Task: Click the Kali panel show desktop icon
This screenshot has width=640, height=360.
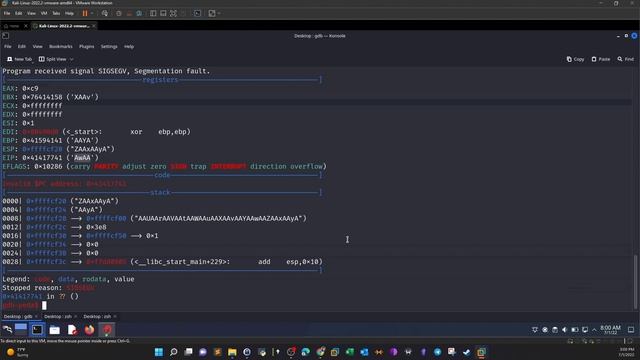Action: click(21, 329)
